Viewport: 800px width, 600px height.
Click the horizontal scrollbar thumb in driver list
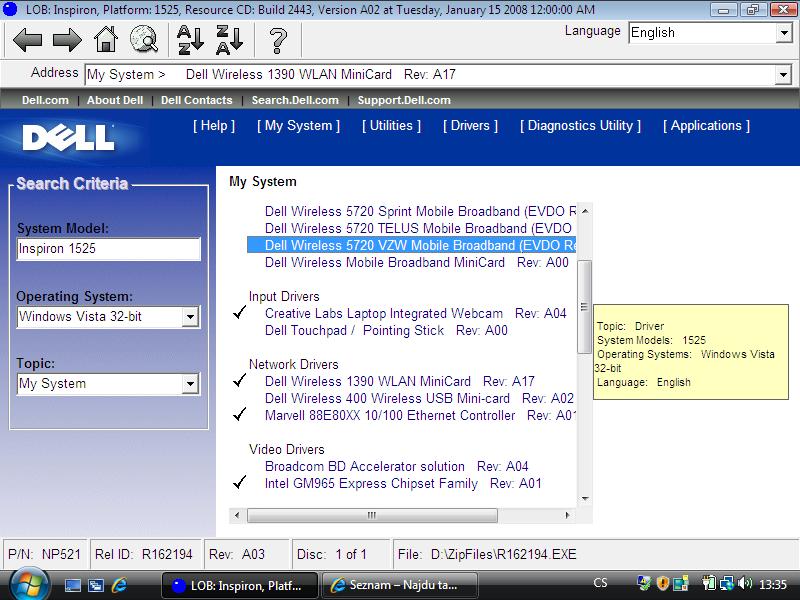372,515
